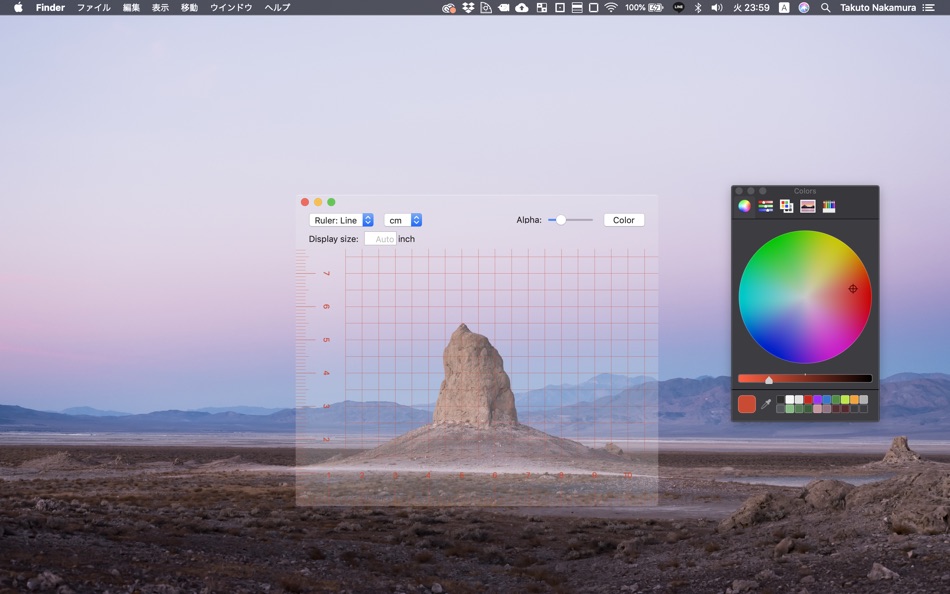Click the Alpha slider knob
Image resolution: width=950 pixels, height=594 pixels.
coord(561,220)
